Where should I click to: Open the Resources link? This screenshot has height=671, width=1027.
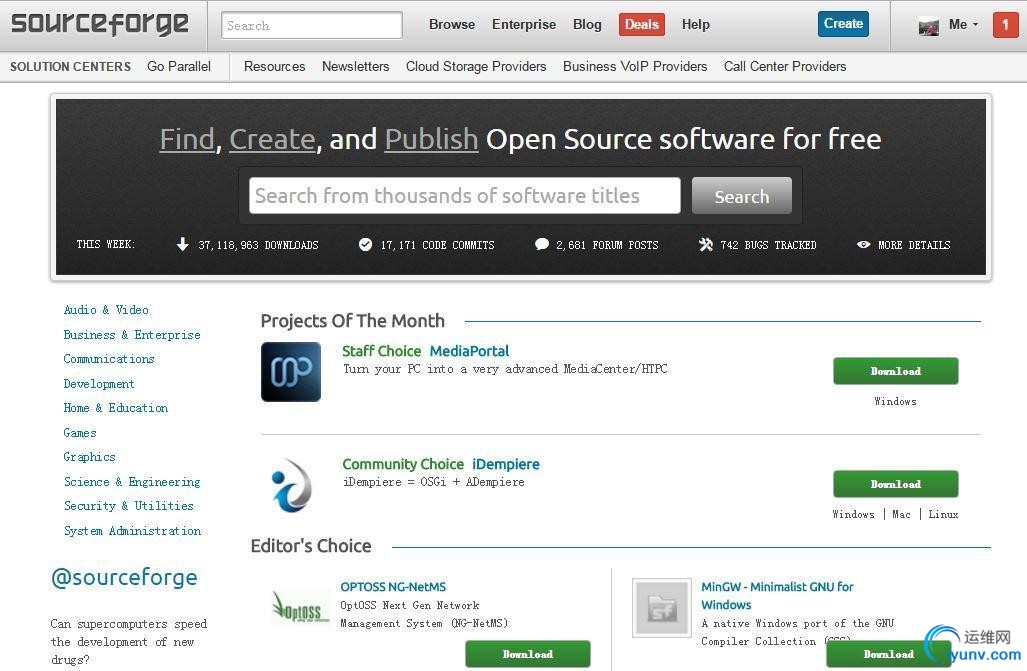[x=274, y=66]
